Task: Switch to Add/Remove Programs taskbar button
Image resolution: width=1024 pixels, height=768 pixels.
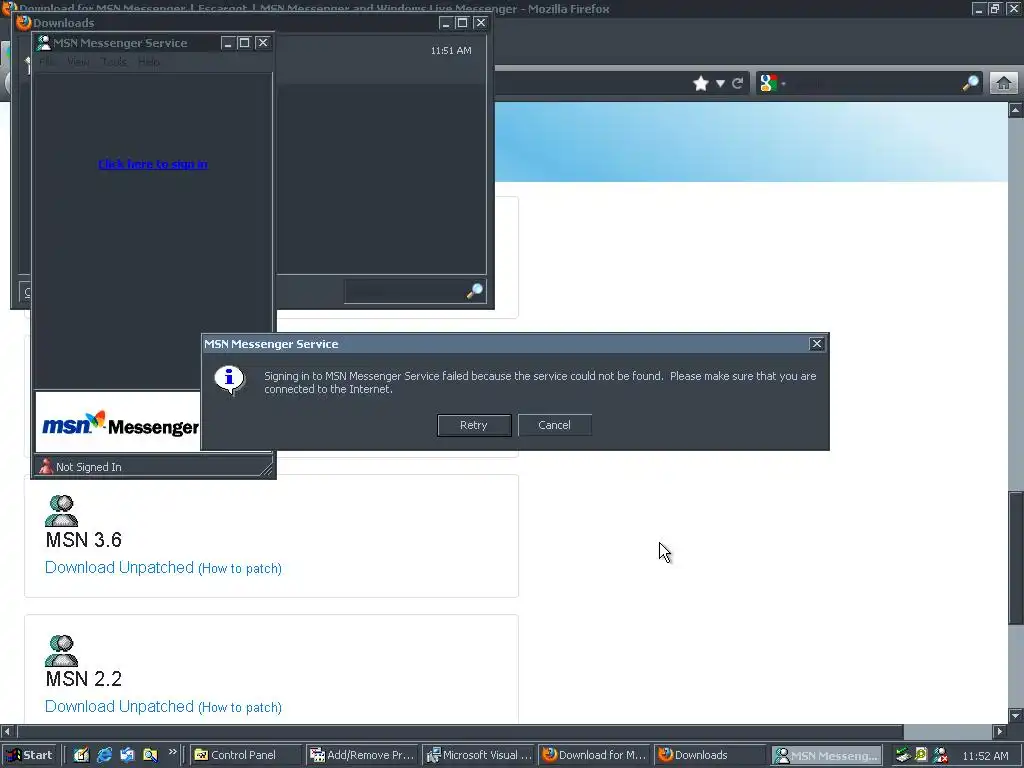Action: coord(361,755)
